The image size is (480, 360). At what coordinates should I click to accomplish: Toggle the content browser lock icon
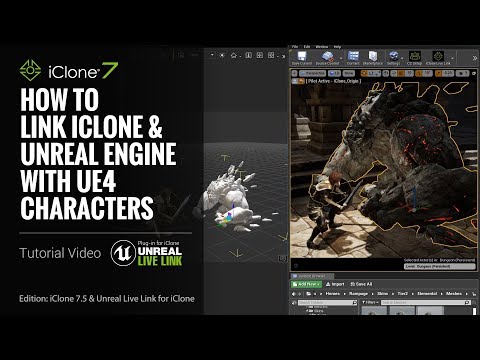click(x=474, y=294)
